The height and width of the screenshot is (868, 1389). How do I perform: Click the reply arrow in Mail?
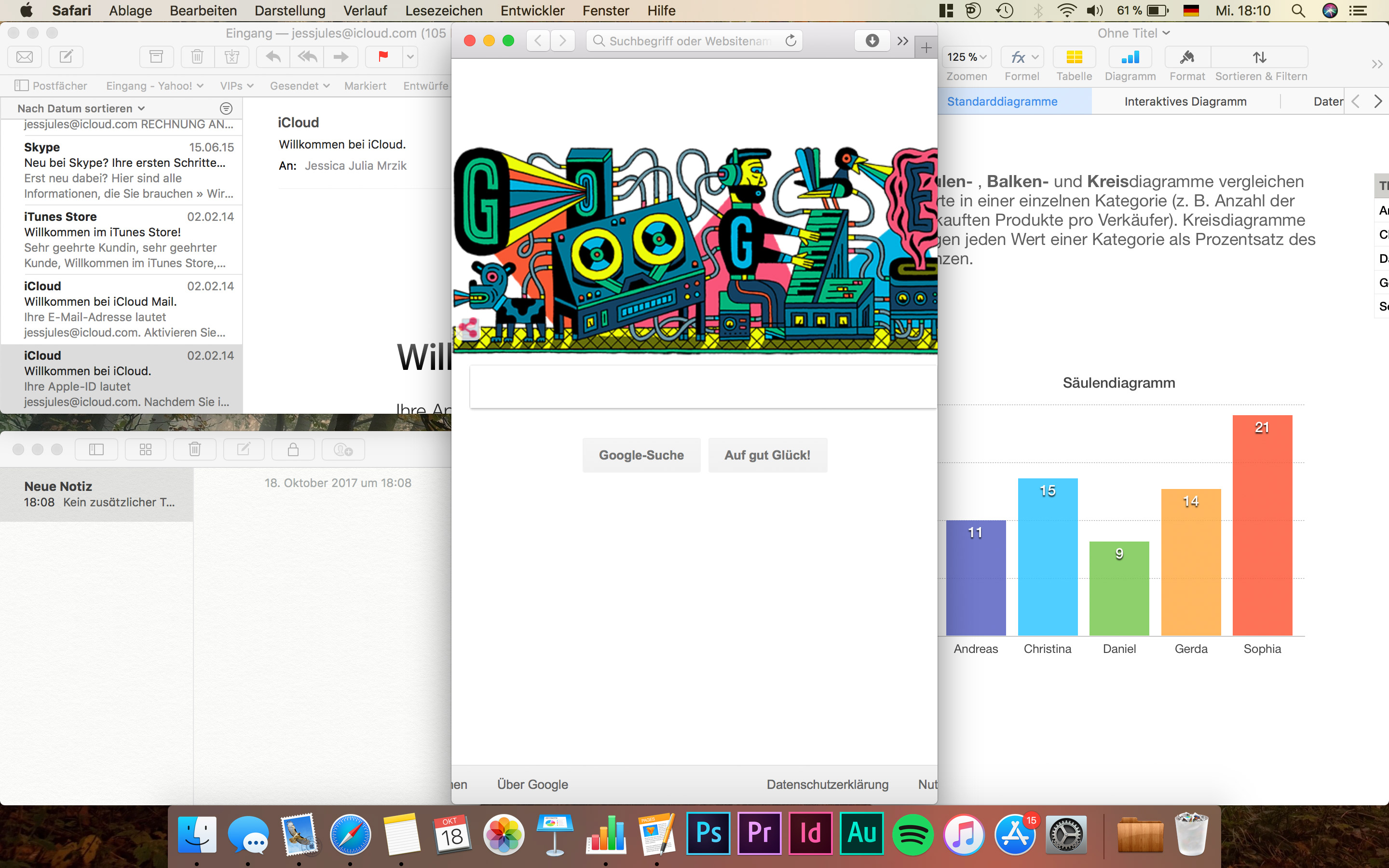pos(273,57)
